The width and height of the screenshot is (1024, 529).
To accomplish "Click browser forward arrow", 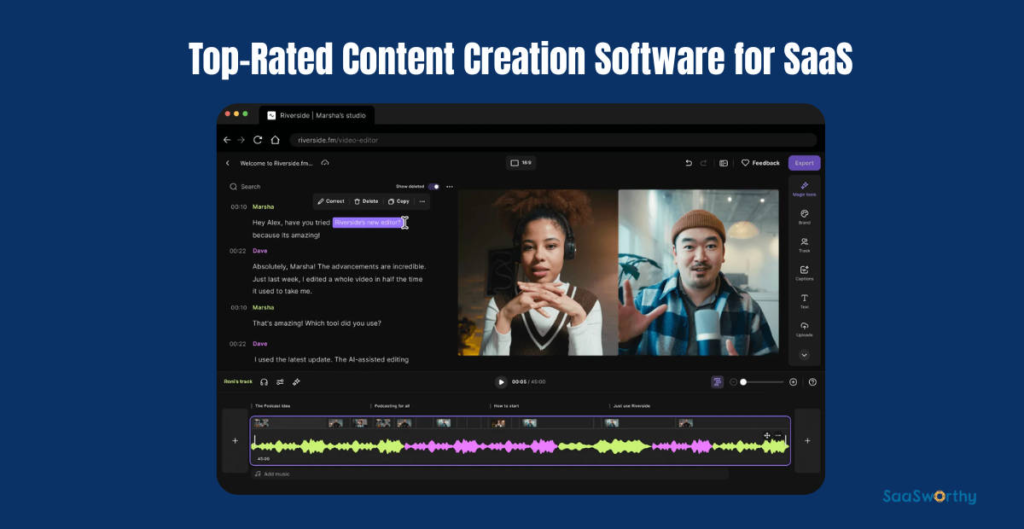I will (x=241, y=140).
